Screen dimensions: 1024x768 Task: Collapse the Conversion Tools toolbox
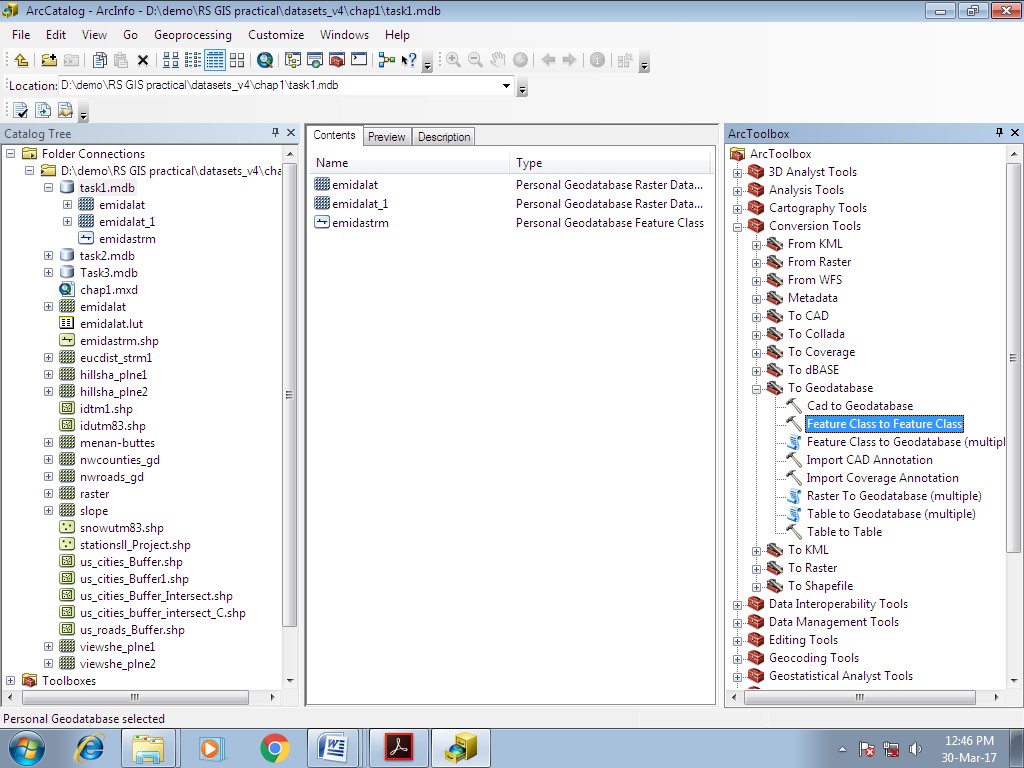737,227
